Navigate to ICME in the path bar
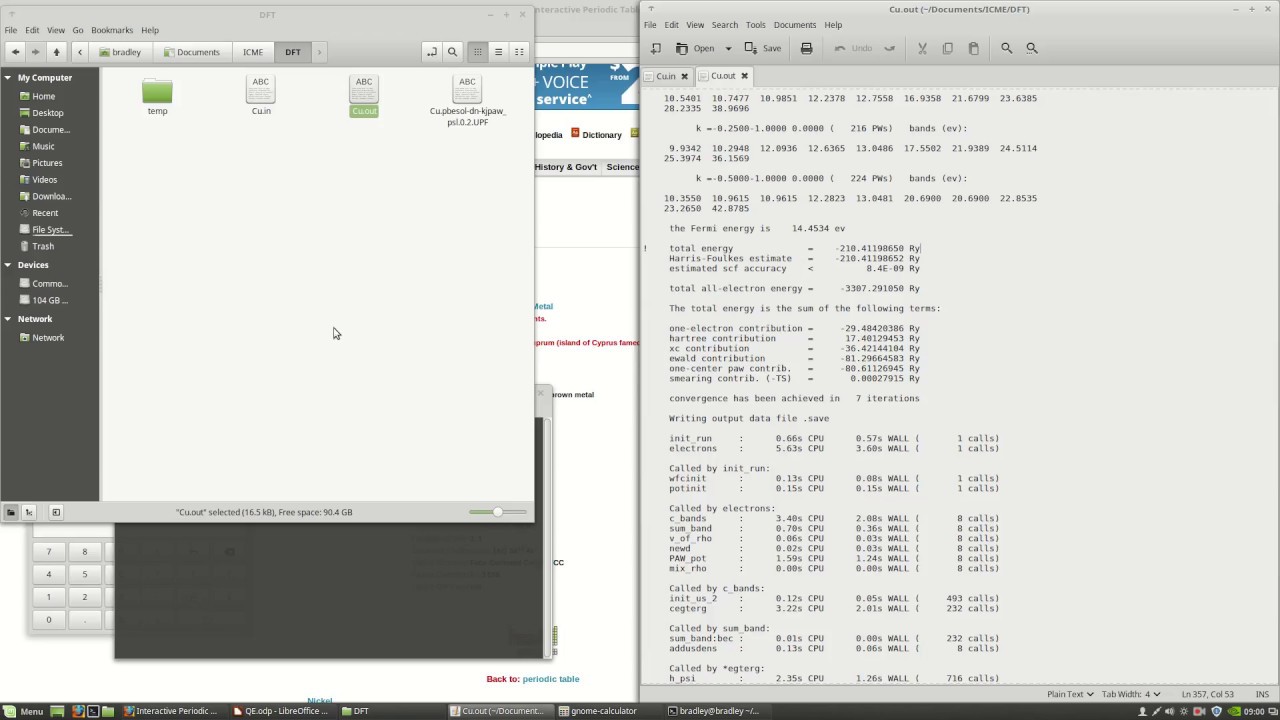This screenshot has width=1280, height=720. point(253,52)
